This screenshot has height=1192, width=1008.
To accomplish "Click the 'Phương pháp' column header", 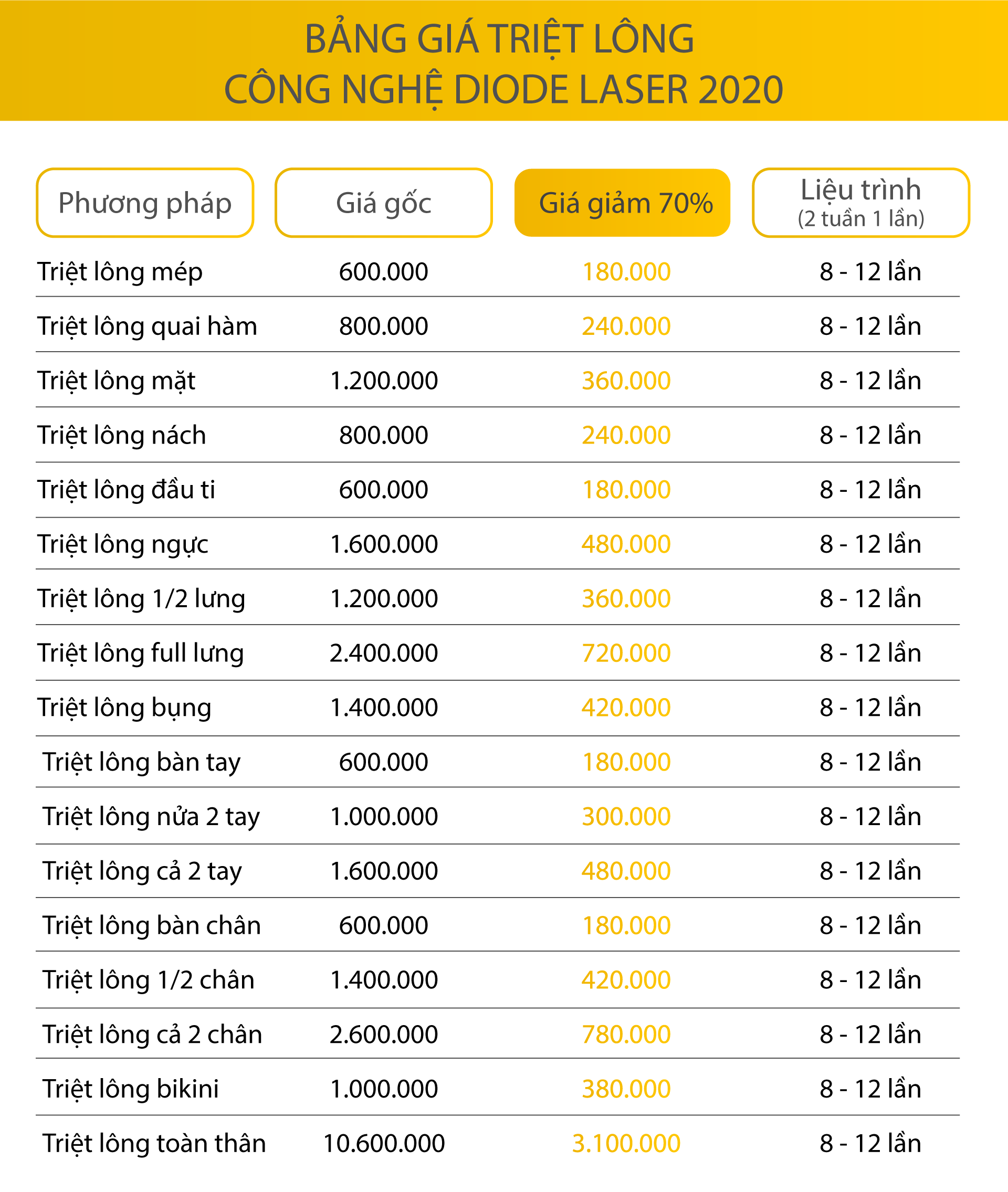I will coord(144,203).
